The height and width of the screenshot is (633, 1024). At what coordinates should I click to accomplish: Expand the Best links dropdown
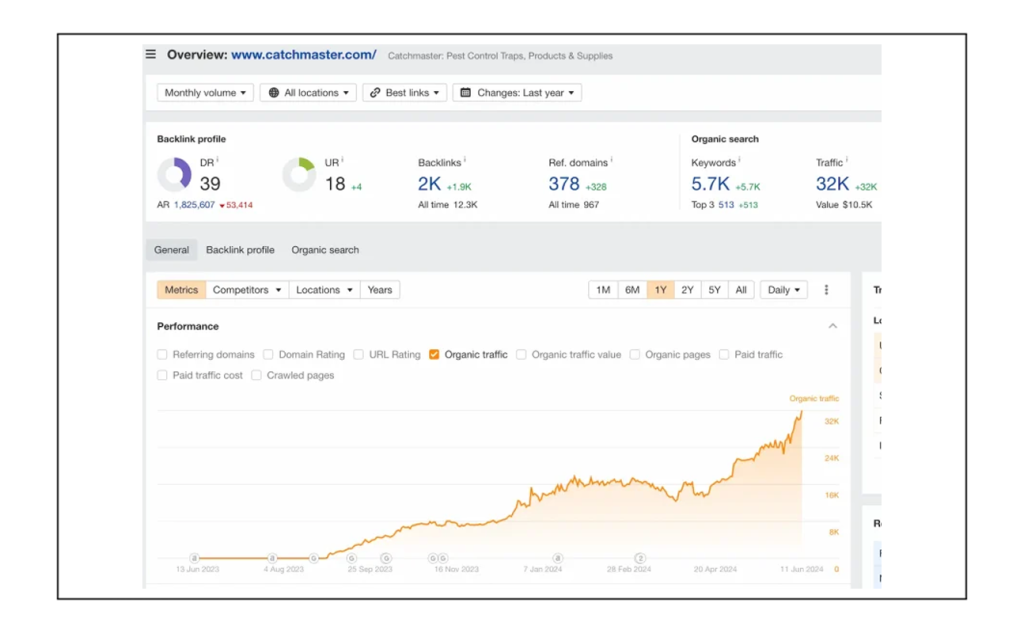pos(405,93)
